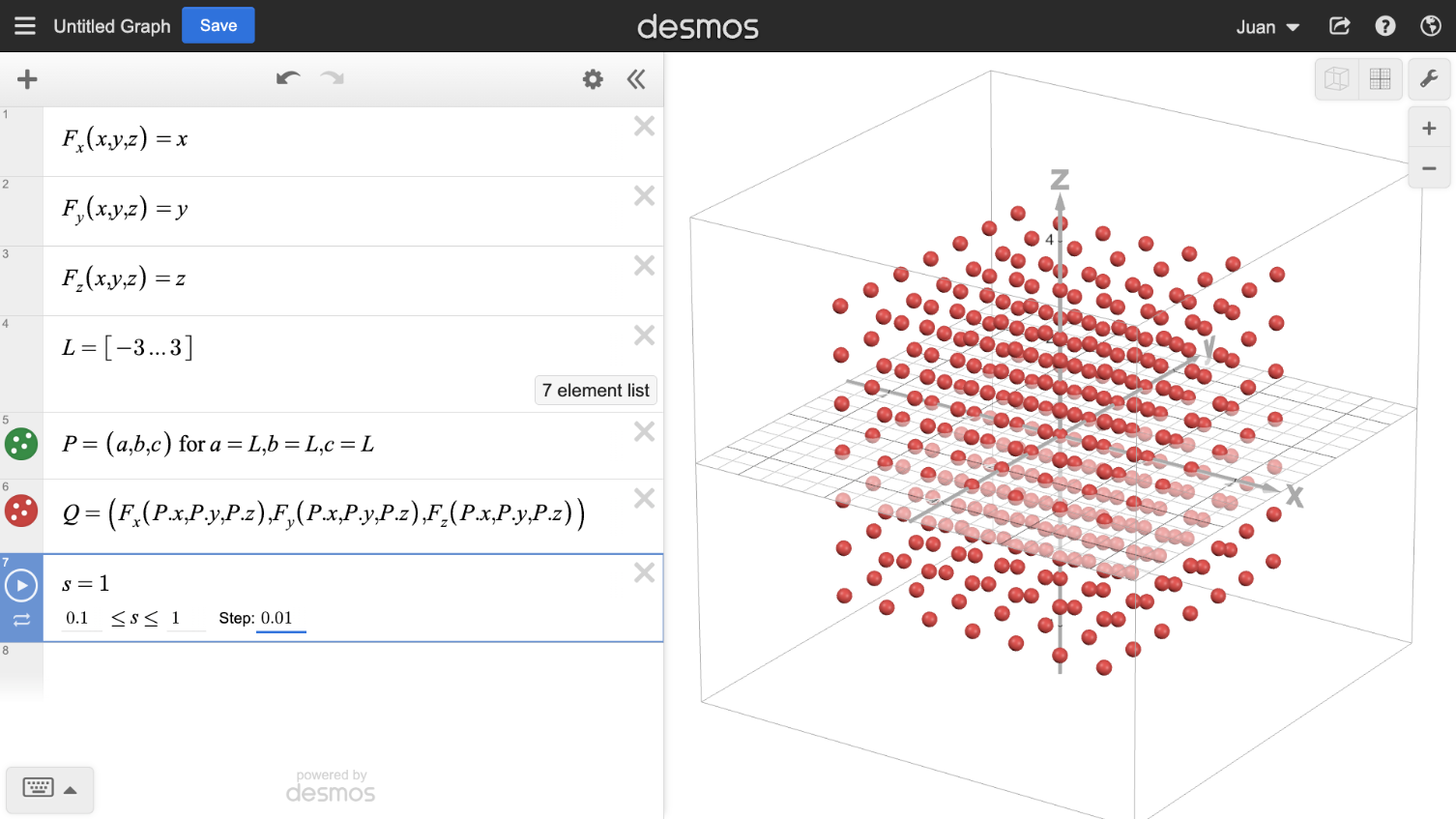Open the Share Graph icon

[x=1339, y=26]
